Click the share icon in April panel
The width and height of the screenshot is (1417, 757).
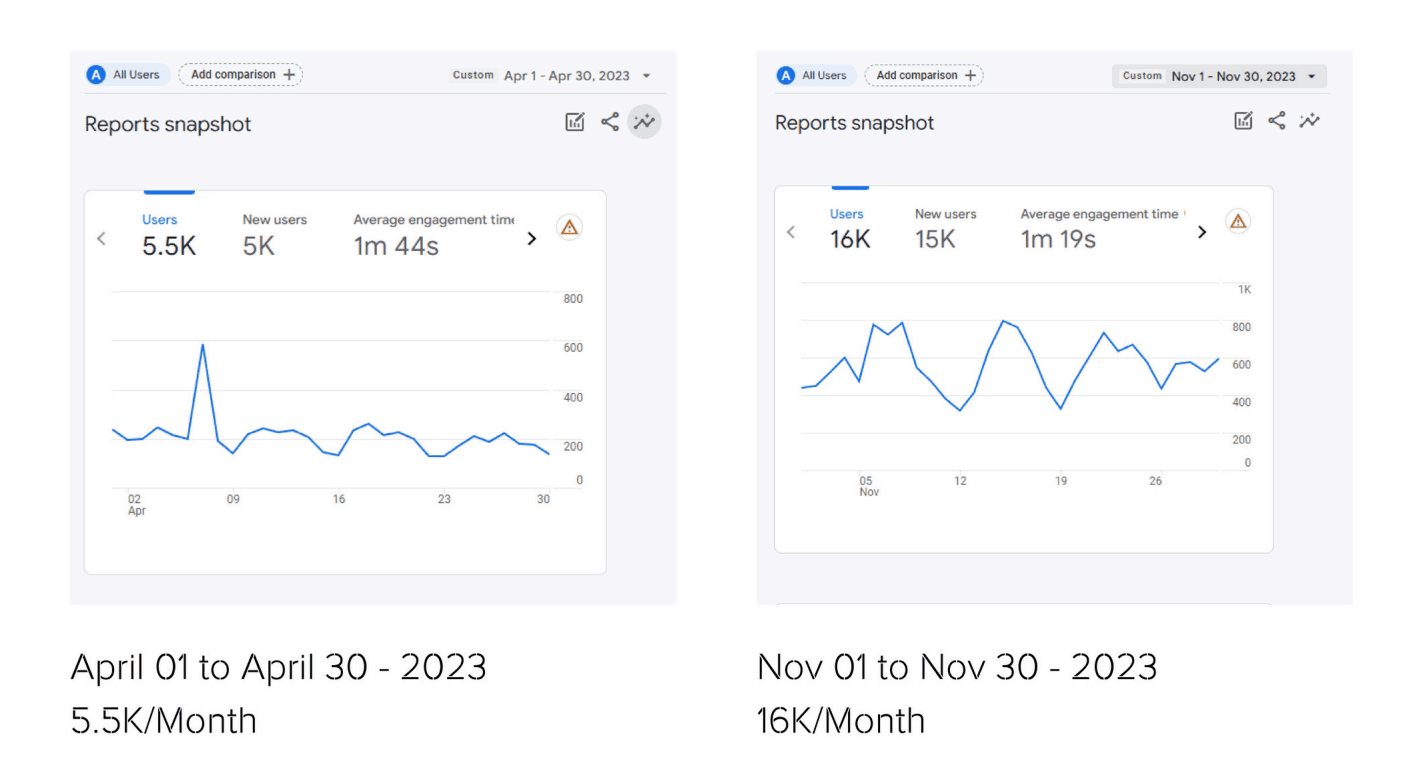click(x=610, y=122)
